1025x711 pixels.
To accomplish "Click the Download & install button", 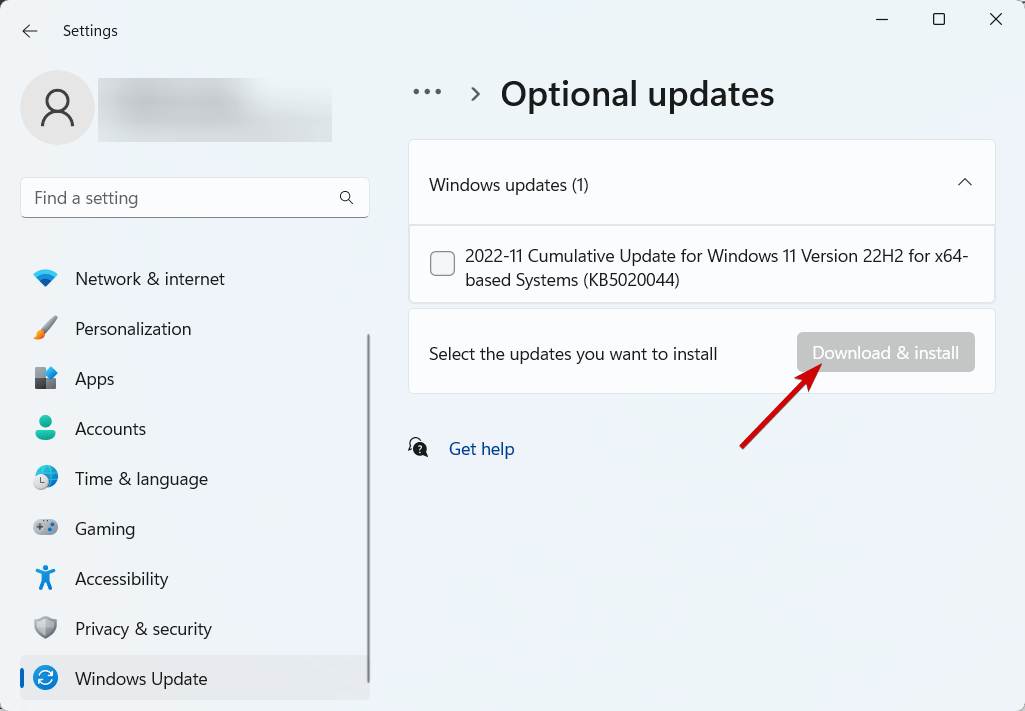I will tap(885, 352).
